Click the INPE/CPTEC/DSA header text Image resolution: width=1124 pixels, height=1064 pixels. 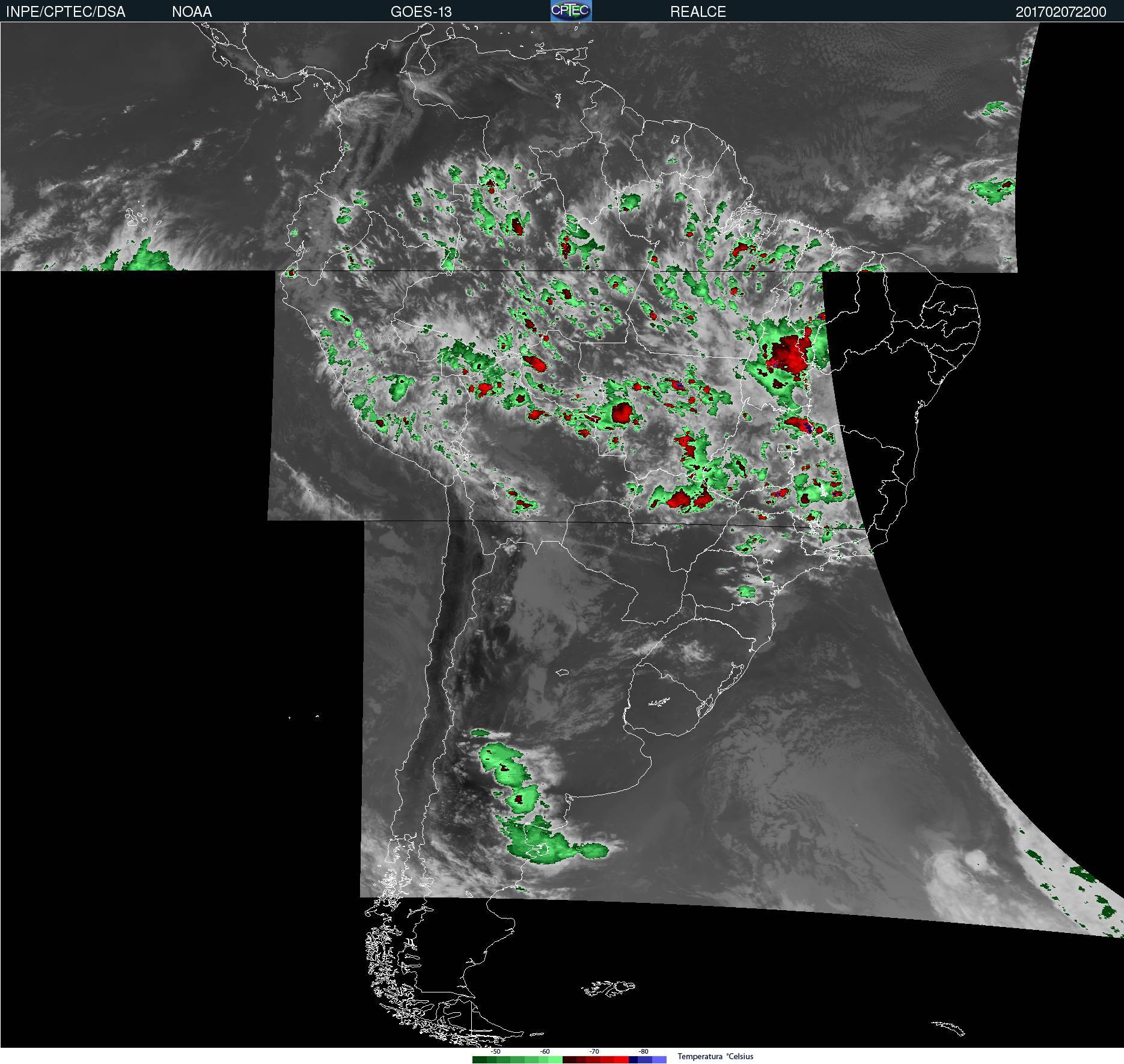[x=66, y=12]
